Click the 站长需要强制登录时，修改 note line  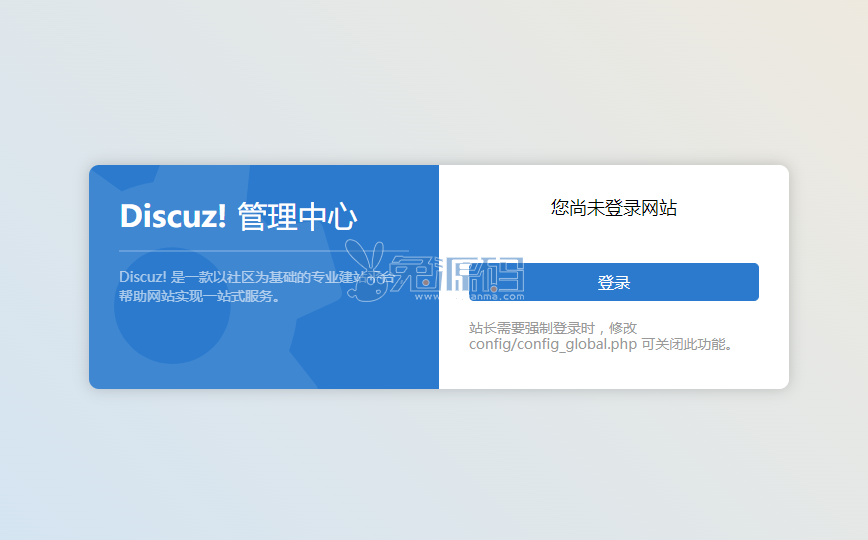(x=553, y=328)
